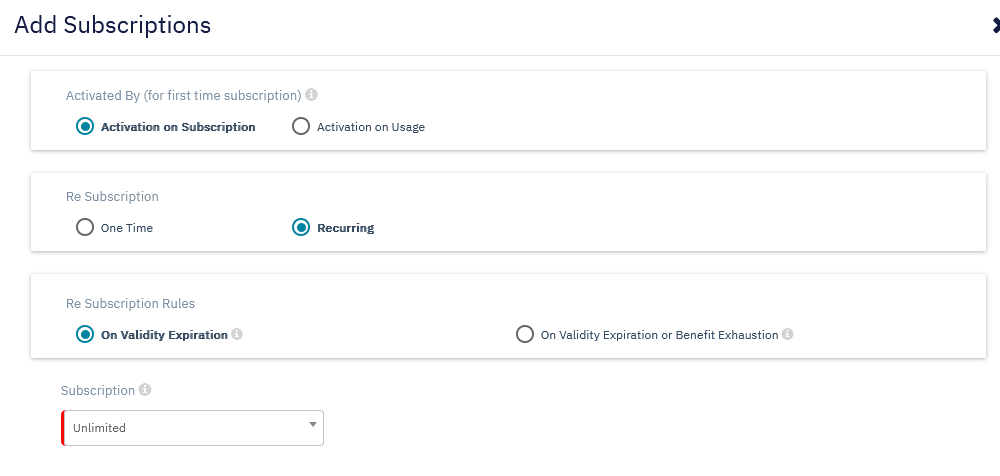Screen dimensions: 1000x476
Task: Select the Activation on Subscription radio circle
Action: tap(85, 127)
